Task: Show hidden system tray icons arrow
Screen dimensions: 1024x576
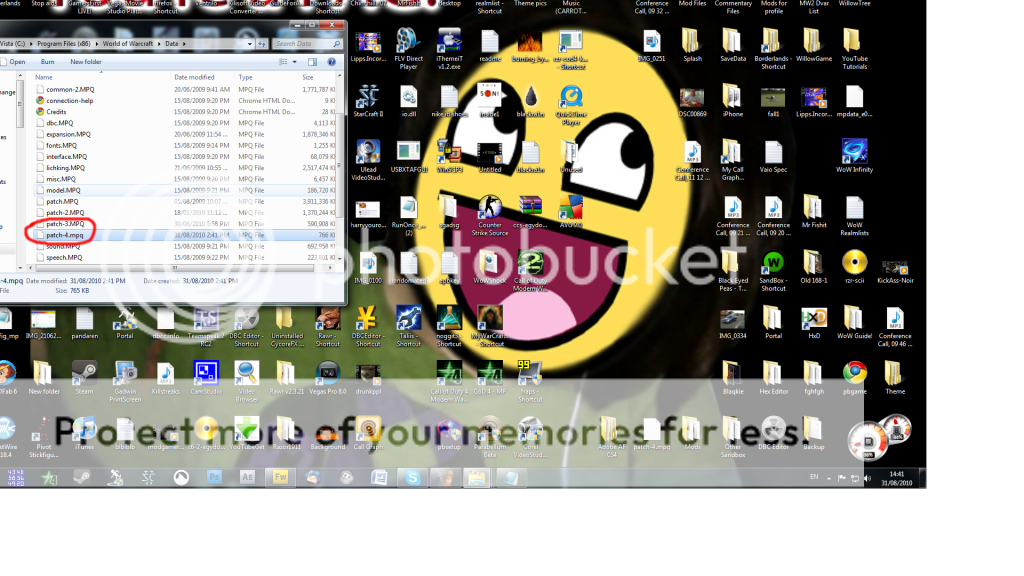Action: (x=829, y=478)
